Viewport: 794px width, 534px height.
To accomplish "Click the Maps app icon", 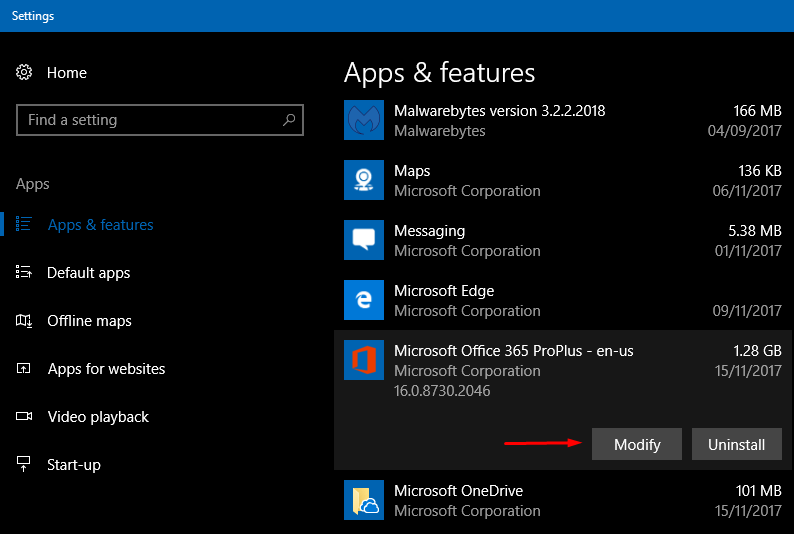I will 364,180.
